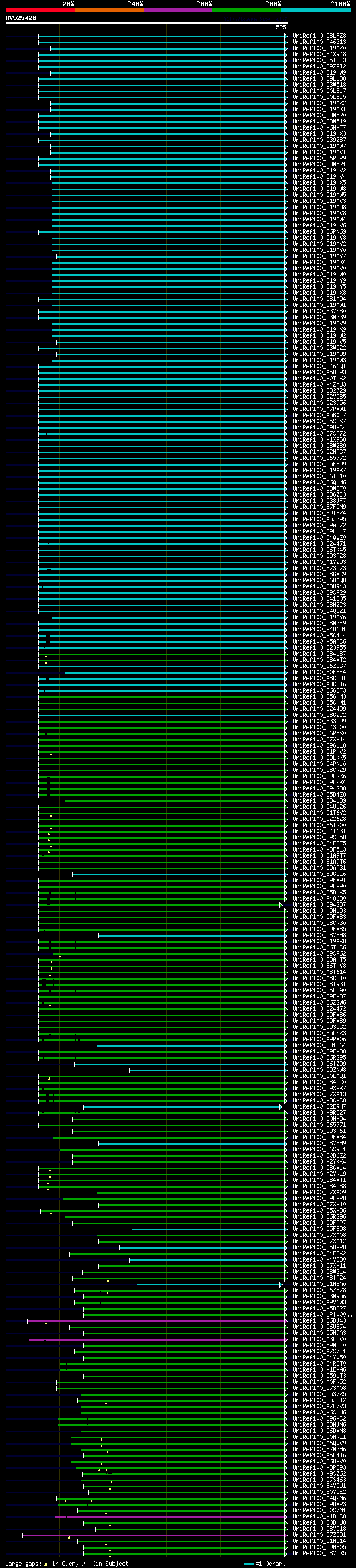Viewport: 356px width, 1568px height.
Task: Open hit UniRef100_A6N4F7
Action: click(x=319, y=128)
